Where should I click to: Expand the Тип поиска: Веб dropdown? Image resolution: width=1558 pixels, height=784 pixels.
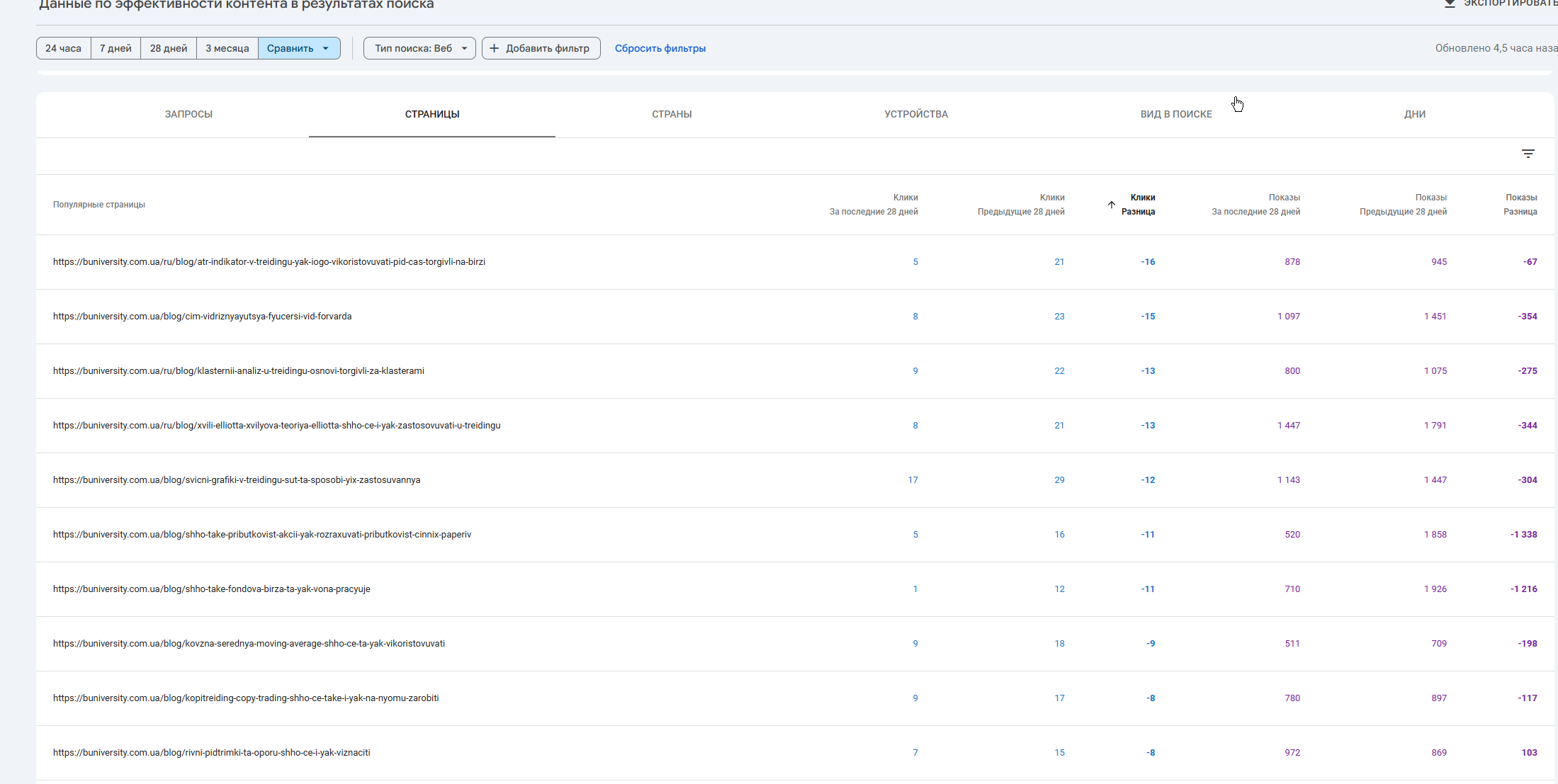pos(419,48)
